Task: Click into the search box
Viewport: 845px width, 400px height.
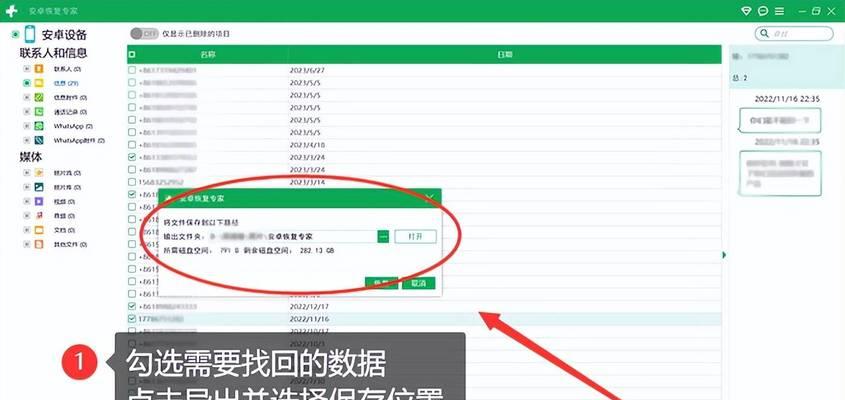Action: (x=794, y=33)
